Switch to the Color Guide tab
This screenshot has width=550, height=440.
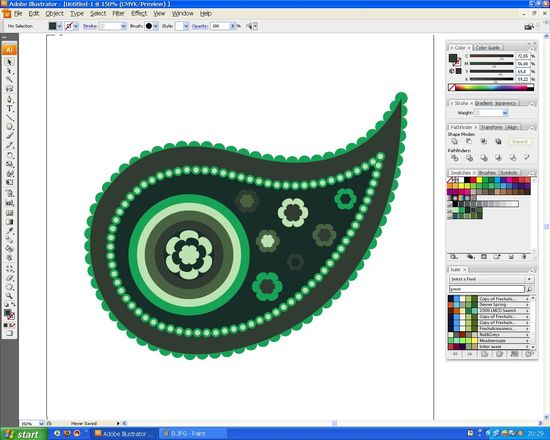488,47
